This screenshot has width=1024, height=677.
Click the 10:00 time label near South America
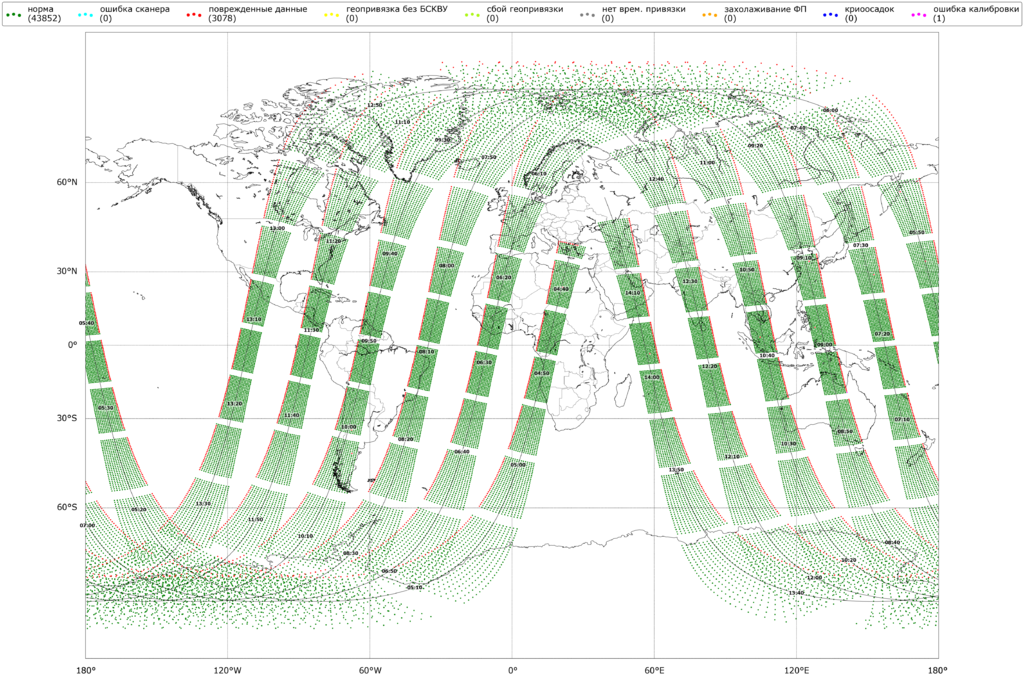click(x=348, y=427)
